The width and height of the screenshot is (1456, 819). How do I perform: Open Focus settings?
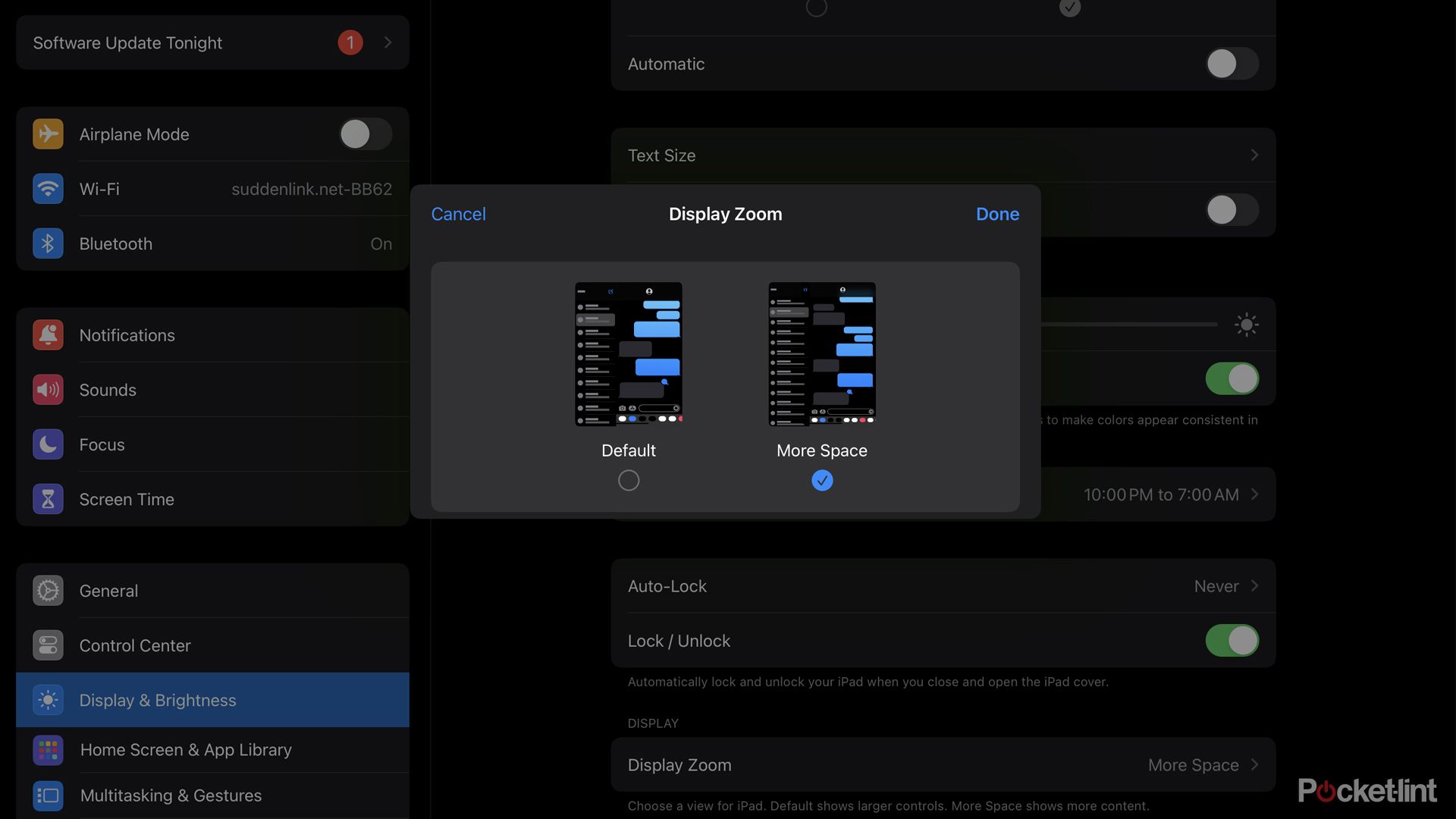tap(101, 443)
